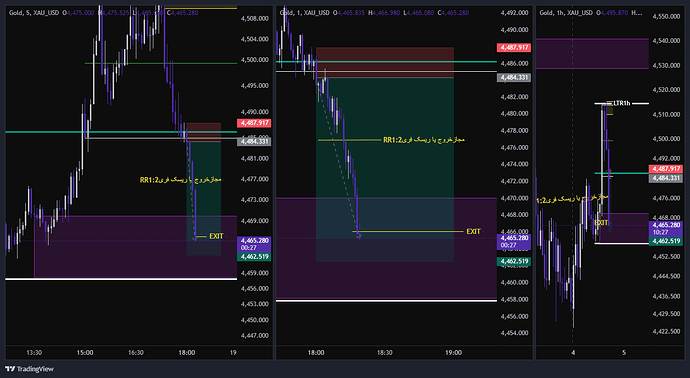
Task: Click the 4,508.000 price scale value
Action: (x=255, y=18)
